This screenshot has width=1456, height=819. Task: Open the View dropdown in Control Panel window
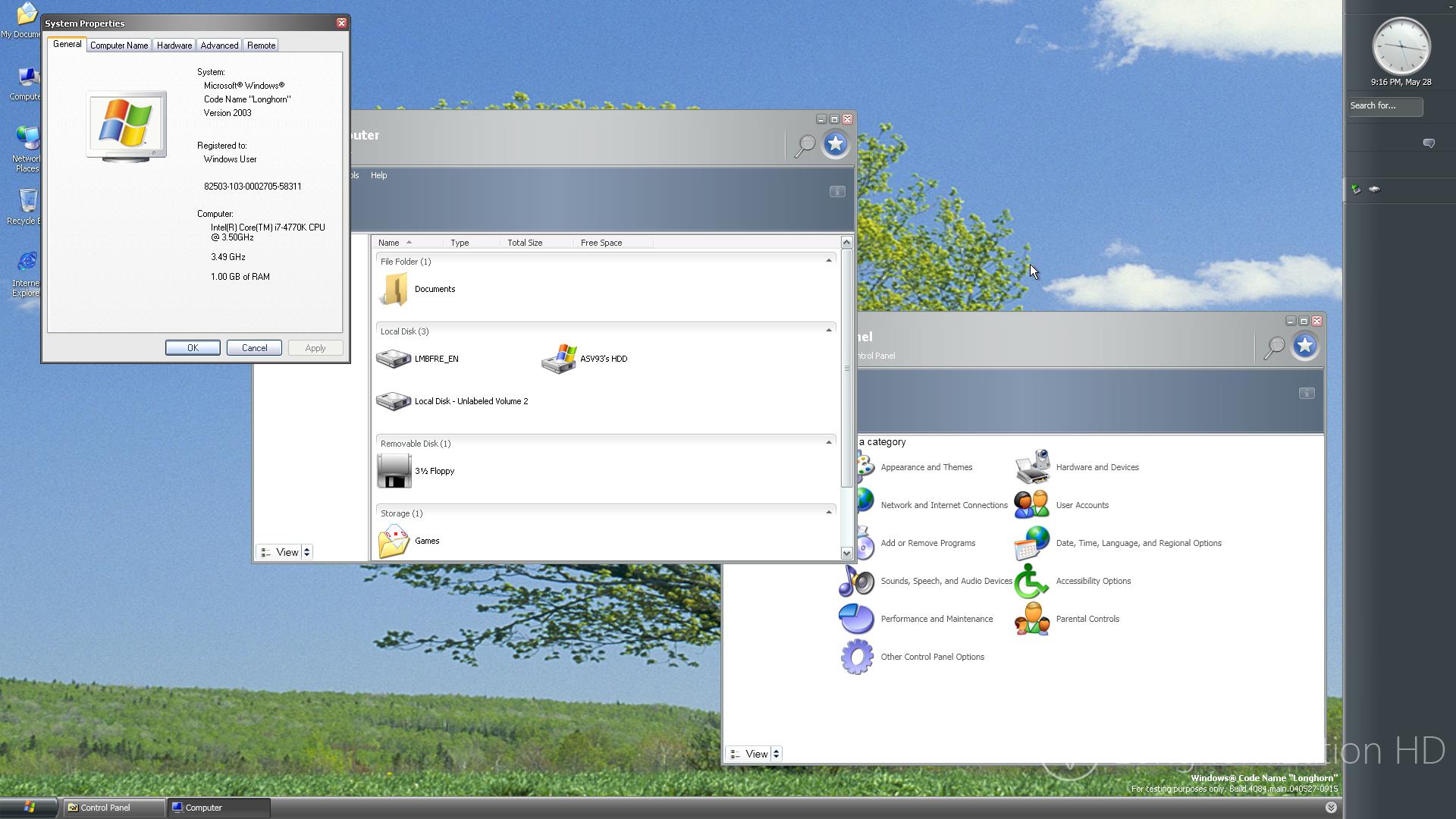pos(776,754)
